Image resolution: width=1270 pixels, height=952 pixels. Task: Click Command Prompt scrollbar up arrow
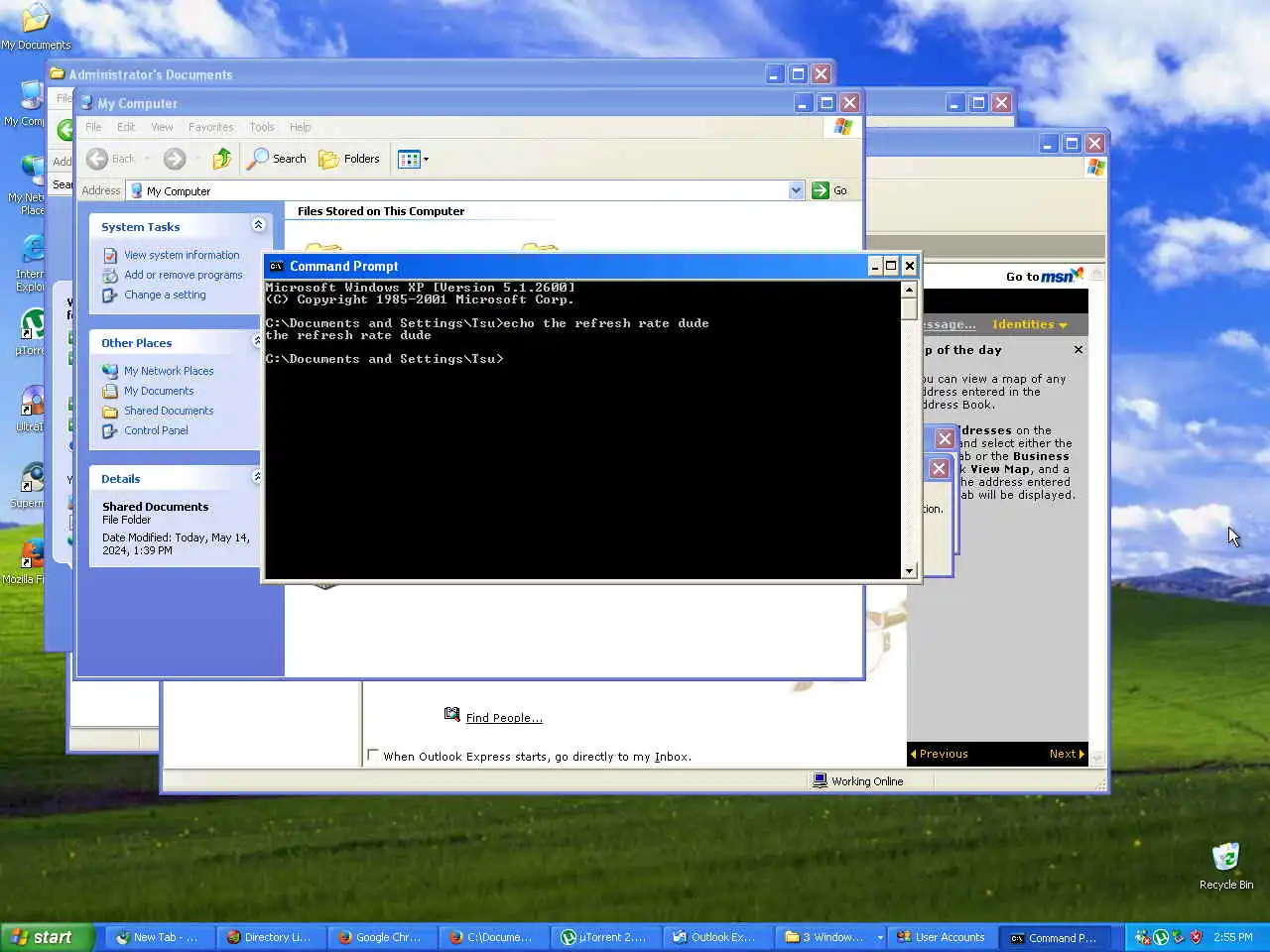(x=909, y=290)
